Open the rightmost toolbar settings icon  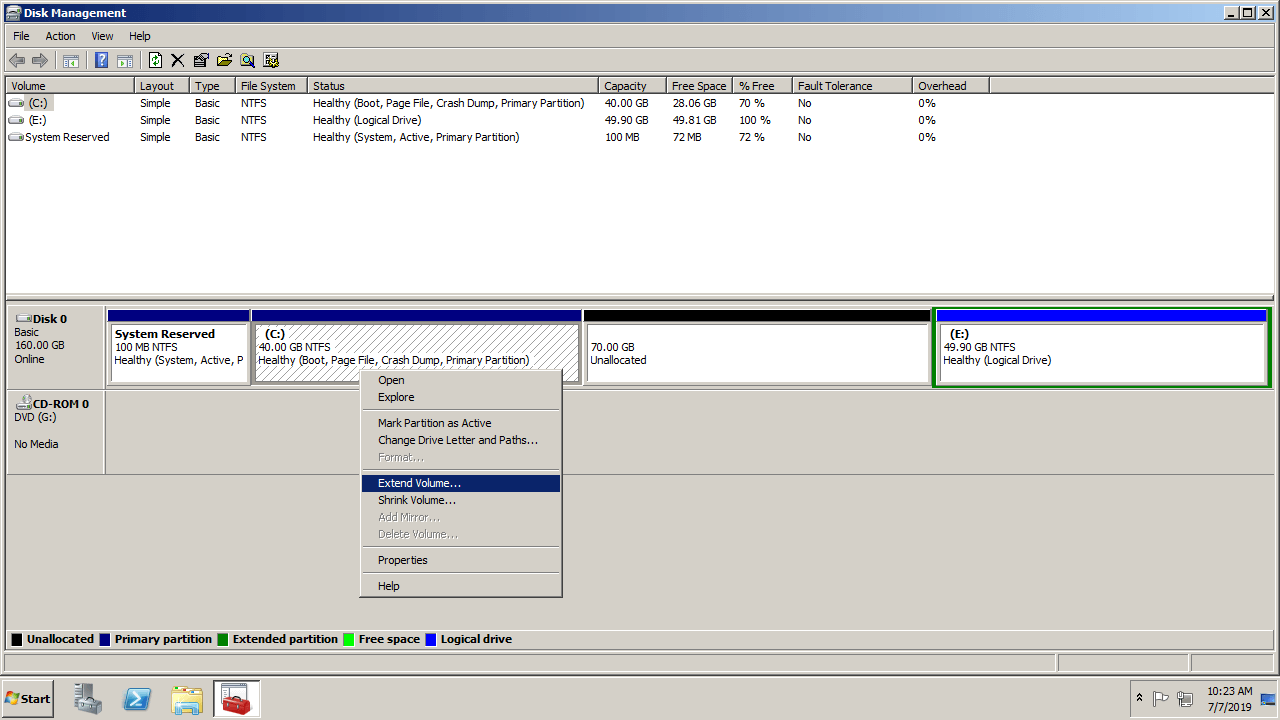click(271, 60)
